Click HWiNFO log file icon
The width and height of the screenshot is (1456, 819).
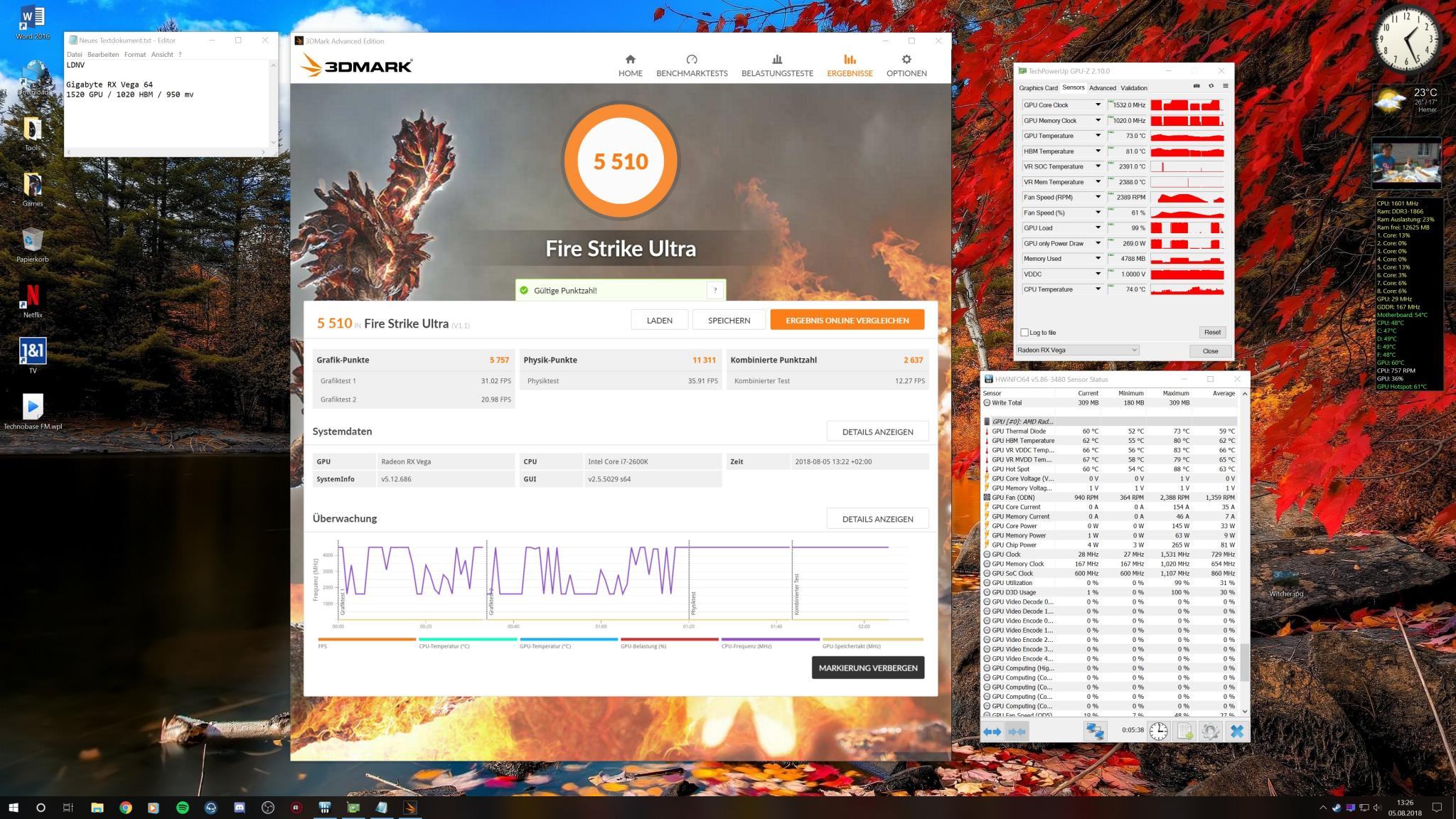pos(1184,731)
